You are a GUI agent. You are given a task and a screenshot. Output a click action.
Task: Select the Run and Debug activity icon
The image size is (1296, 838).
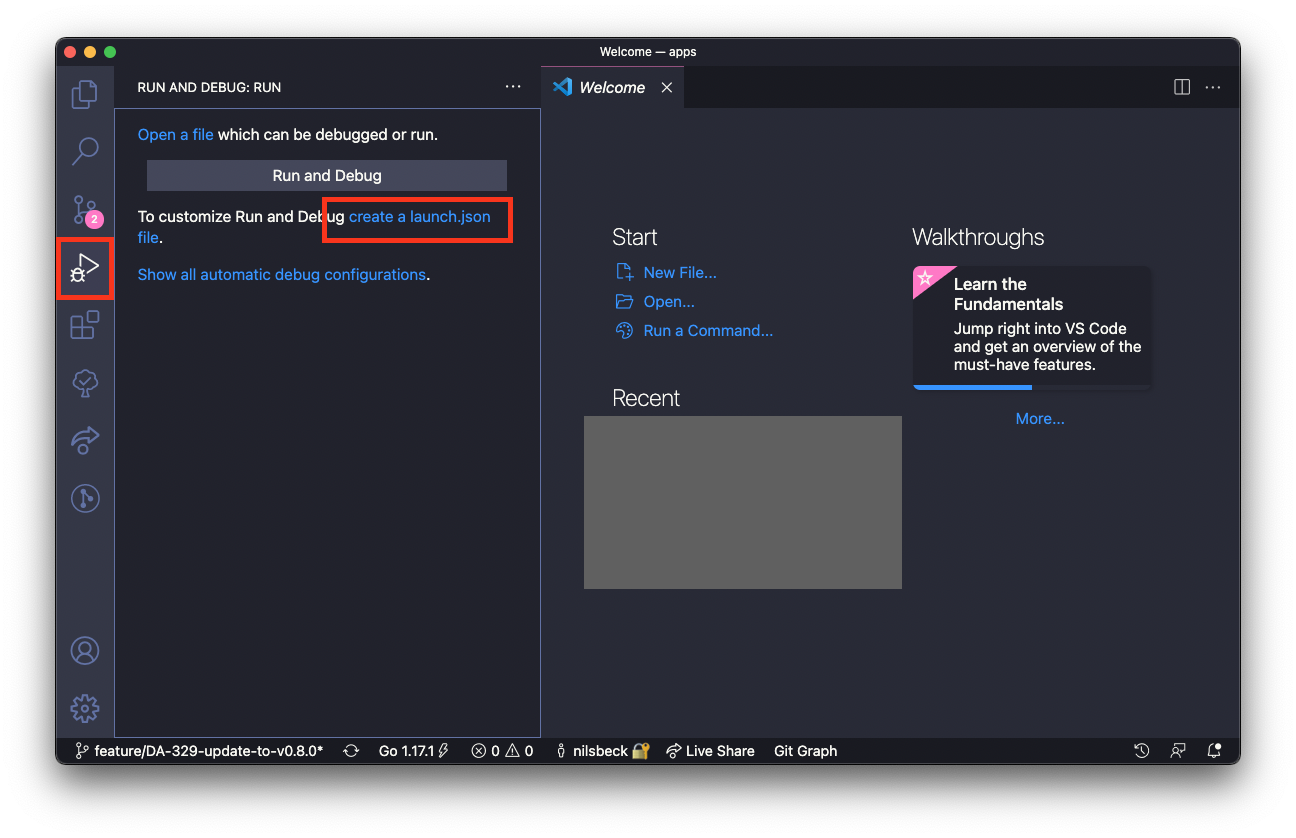pyautogui.click(x=85, y=268)
